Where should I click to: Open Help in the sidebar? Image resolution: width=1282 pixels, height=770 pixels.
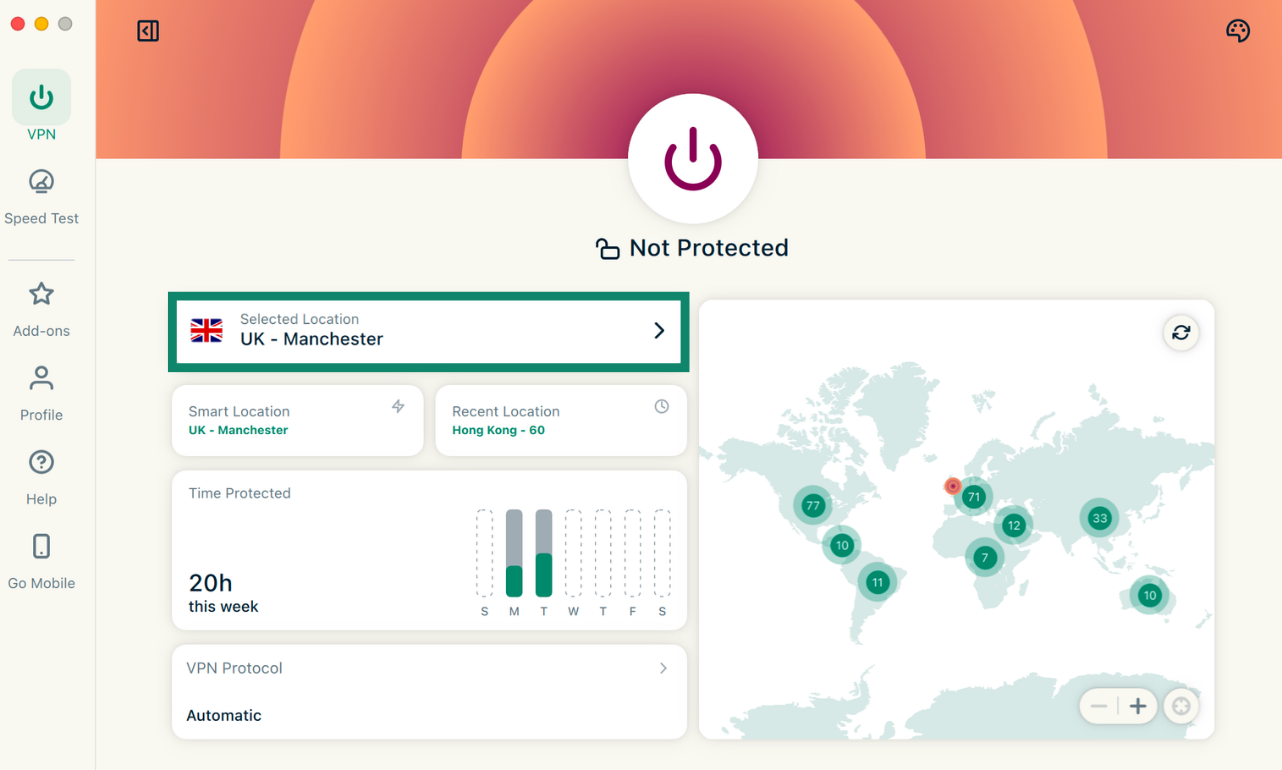click(x=41, y=478)
